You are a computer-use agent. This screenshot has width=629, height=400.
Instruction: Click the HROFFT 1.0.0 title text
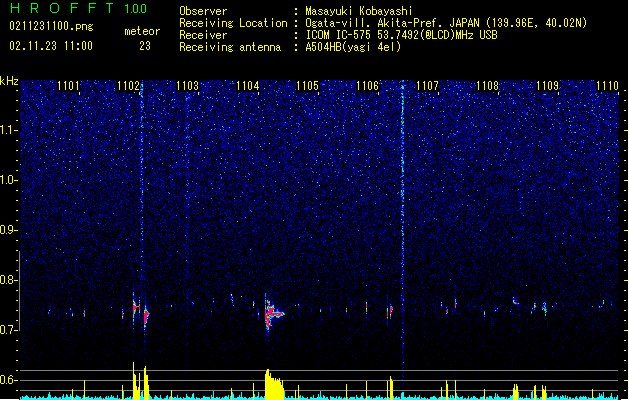point(79,8)
